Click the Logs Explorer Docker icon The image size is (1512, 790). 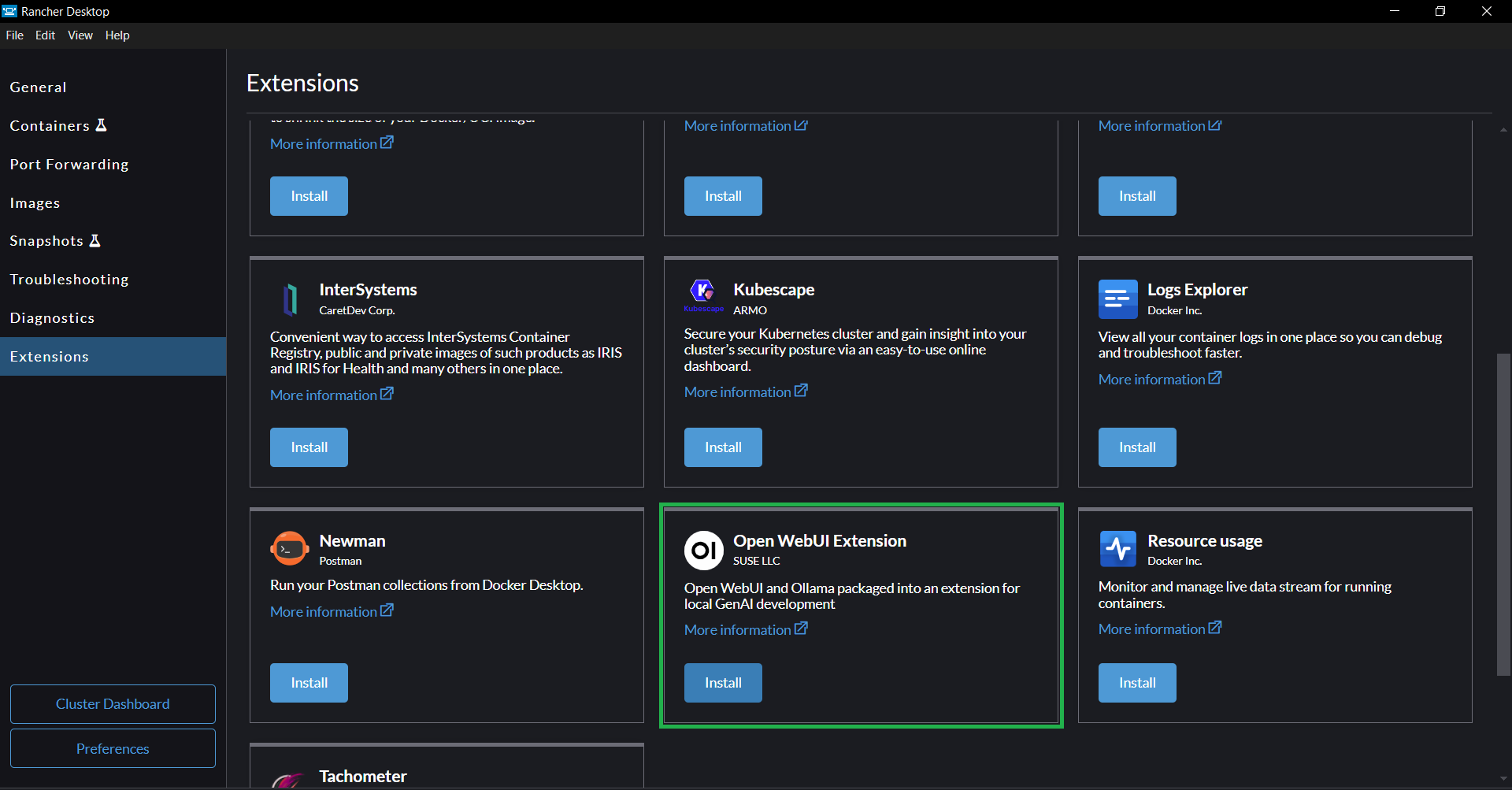(x=1118, y=299)
